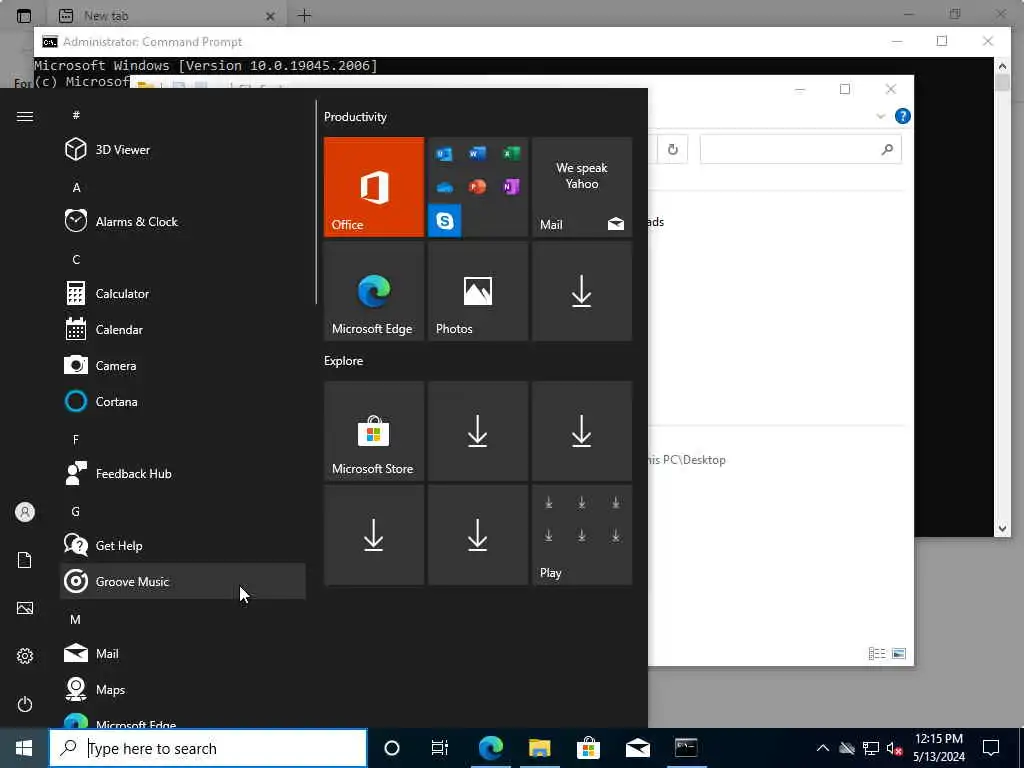
Task: Open File Explorer from taskbar
Action: click(x=539, y=748)
